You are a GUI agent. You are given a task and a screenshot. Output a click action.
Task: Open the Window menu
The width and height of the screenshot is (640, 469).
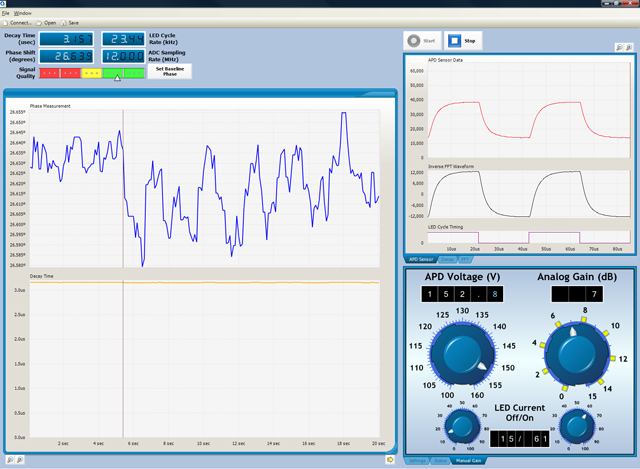coord(23,13)
